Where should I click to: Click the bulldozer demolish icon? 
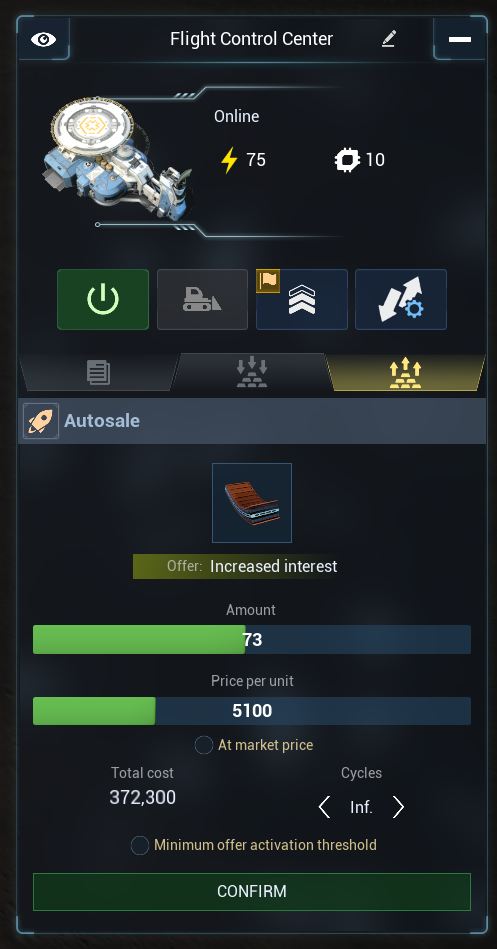(x=202, y=300)
